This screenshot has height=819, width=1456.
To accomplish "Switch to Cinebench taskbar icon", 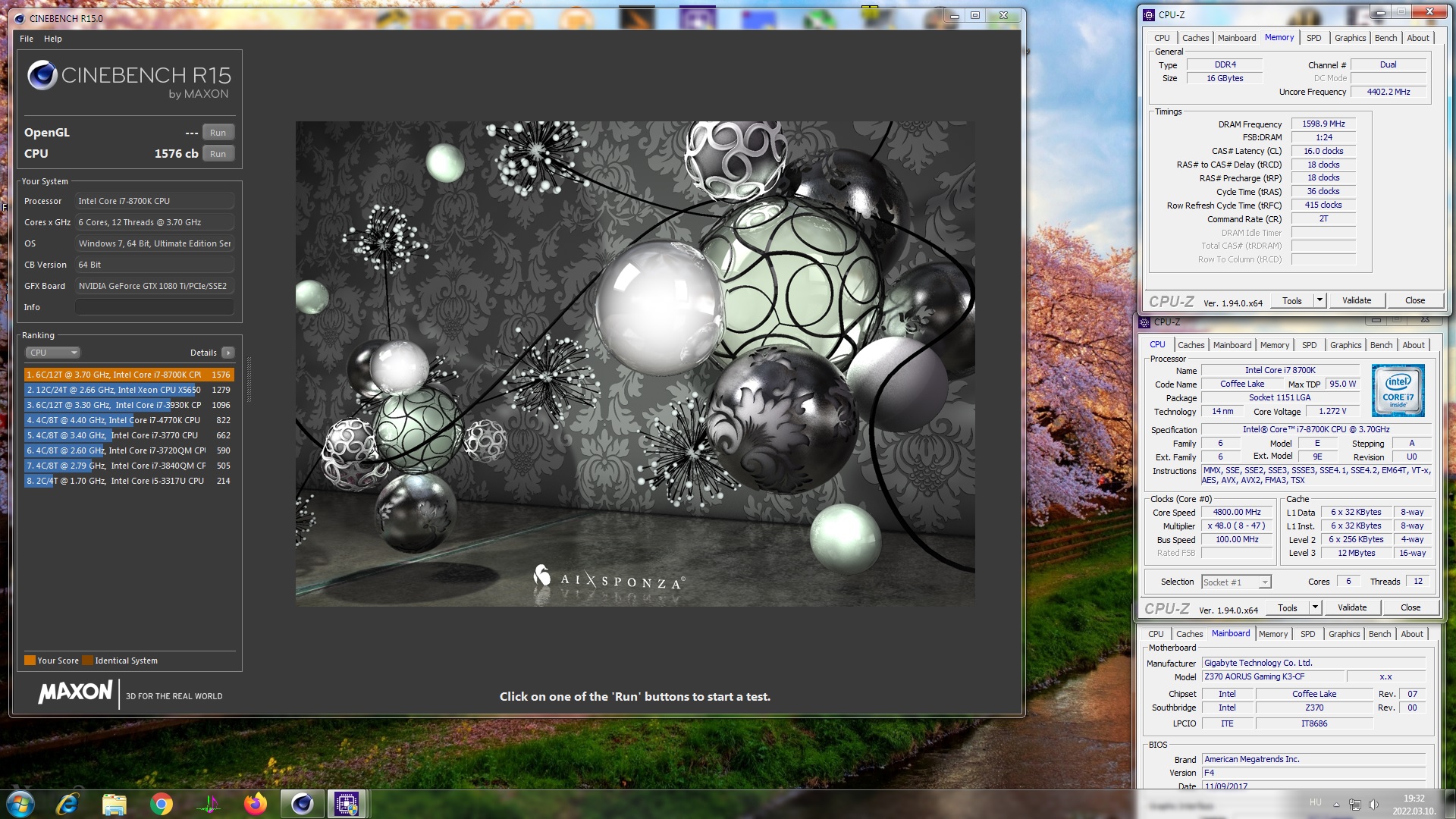I will tap(303, 804).
